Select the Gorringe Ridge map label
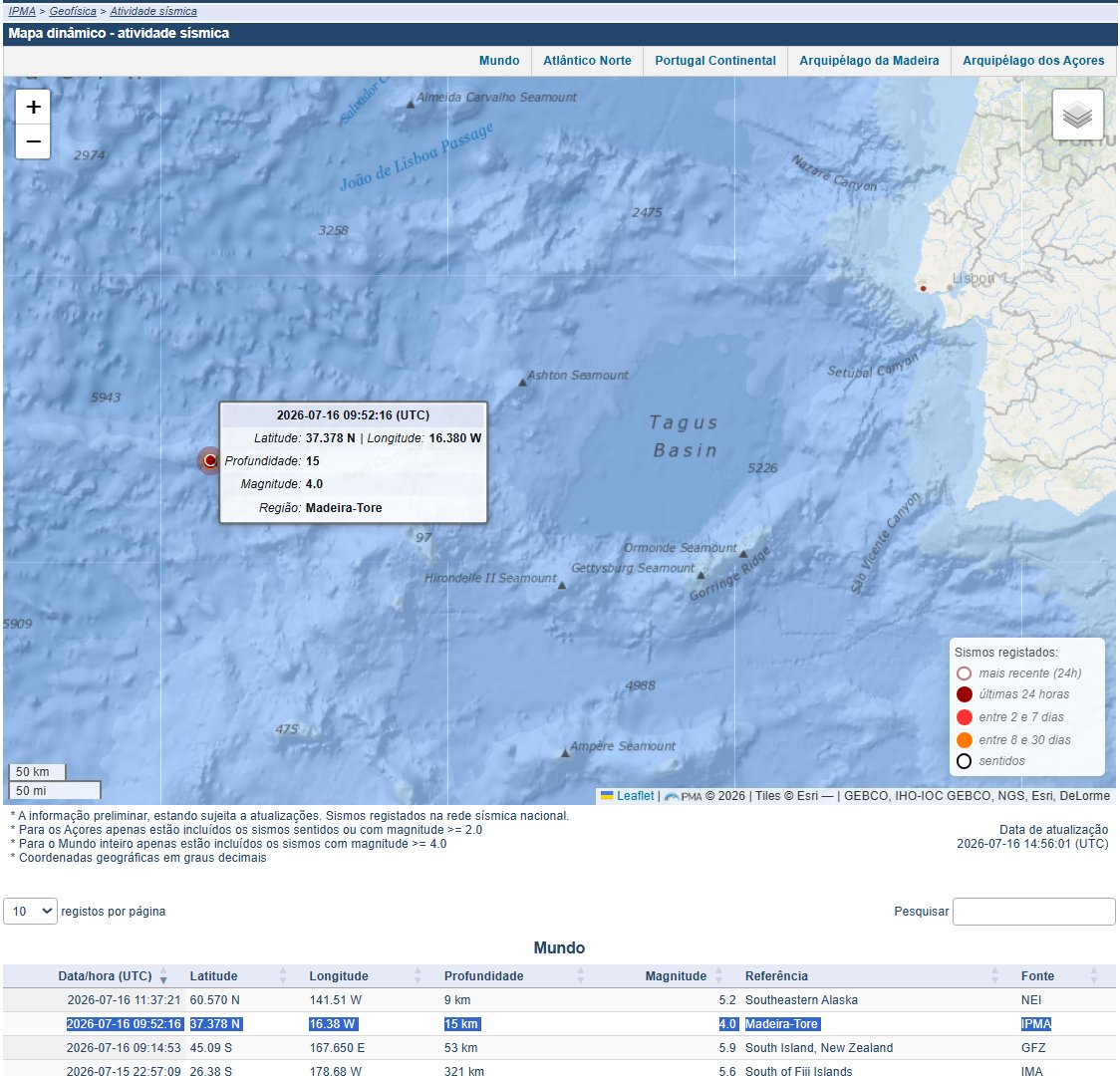 point(729,573)
